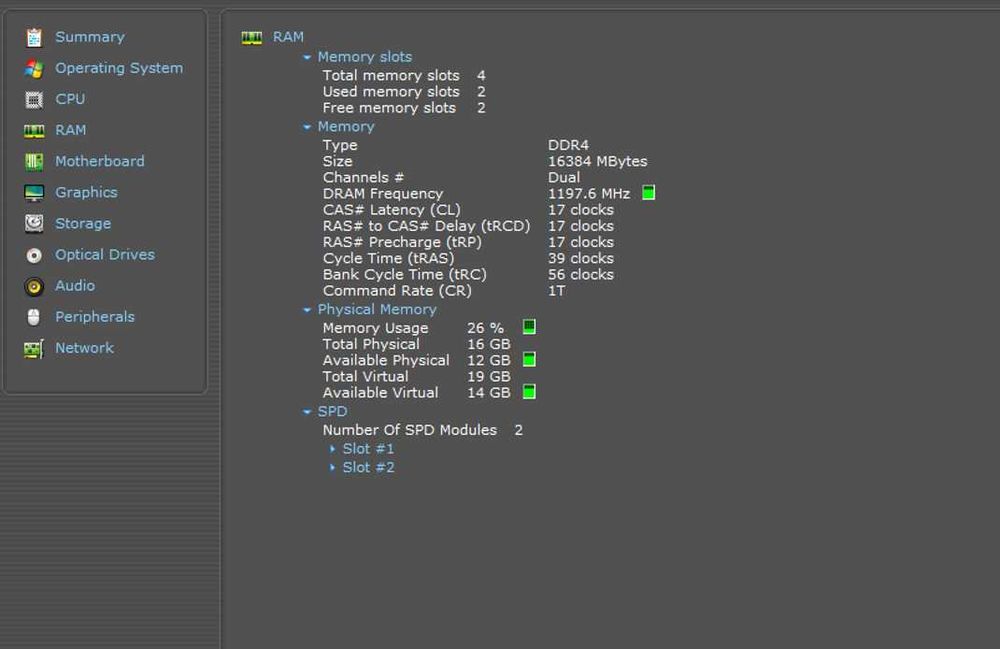Click the Summary clipboard icon
The height and width of the screenshot is (649, 1000).
point(34,38)
